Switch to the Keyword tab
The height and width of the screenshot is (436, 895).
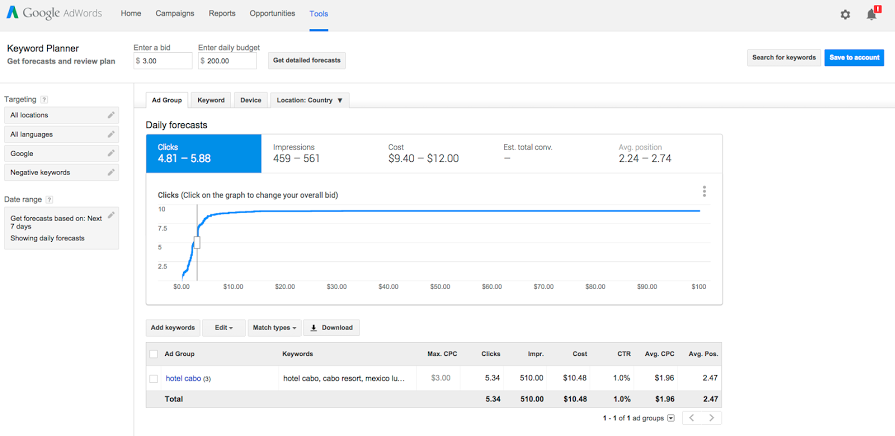[211, 100]
